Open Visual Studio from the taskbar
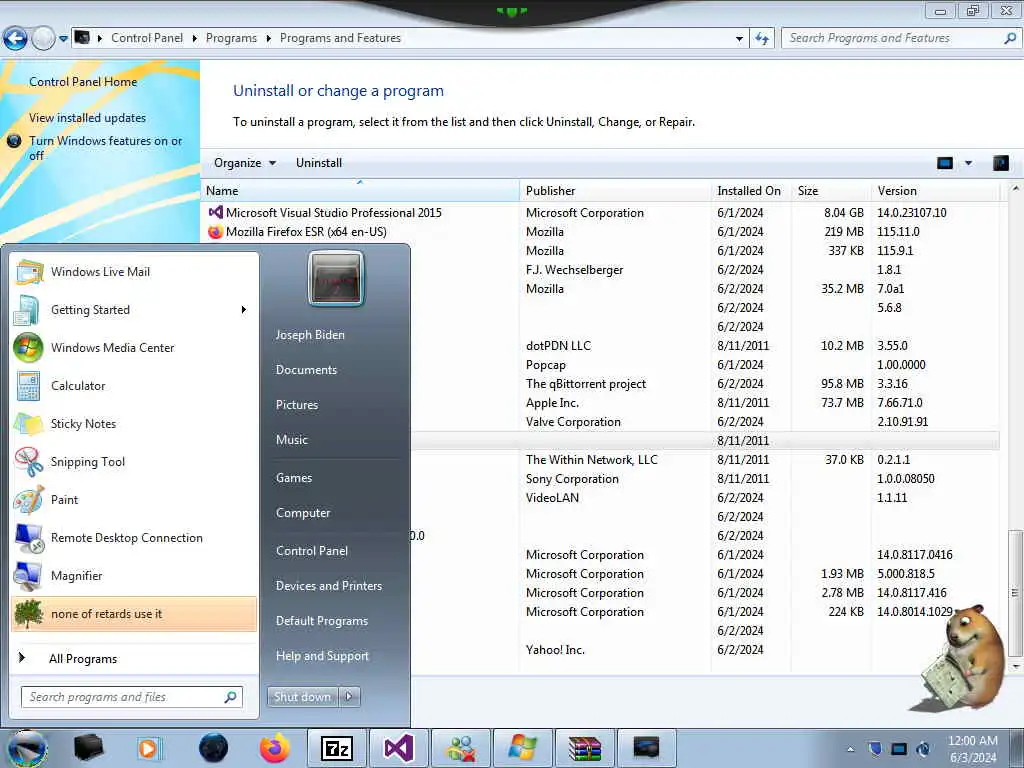Image resolution: width=1024 pixels, height=768 pixels. (x=398, y=748)
